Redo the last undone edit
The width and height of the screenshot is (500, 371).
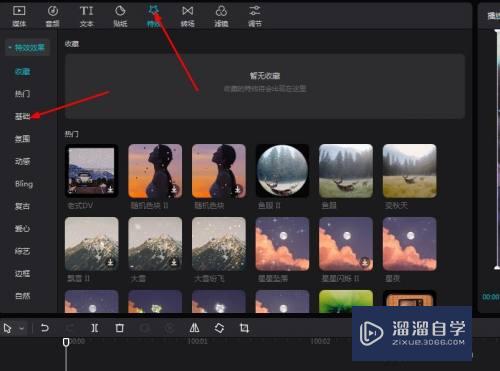click(x=69, y=328)
